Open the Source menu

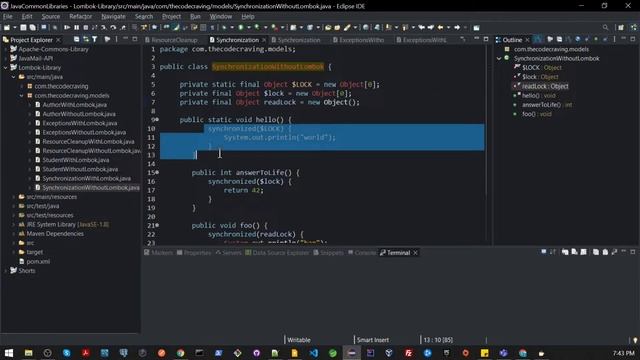[x=51, y=16]
